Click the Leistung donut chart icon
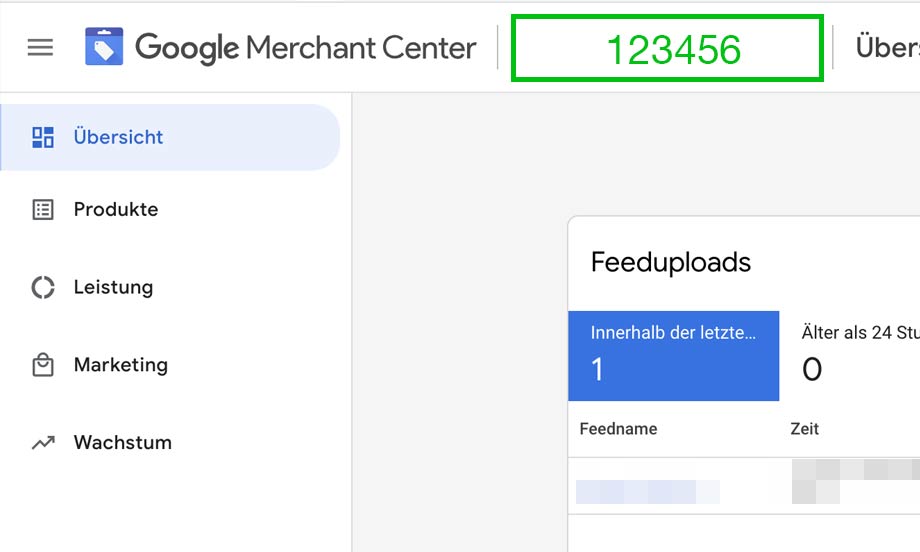The height and width of the screenshot is (552, 920). coord(43,287)
